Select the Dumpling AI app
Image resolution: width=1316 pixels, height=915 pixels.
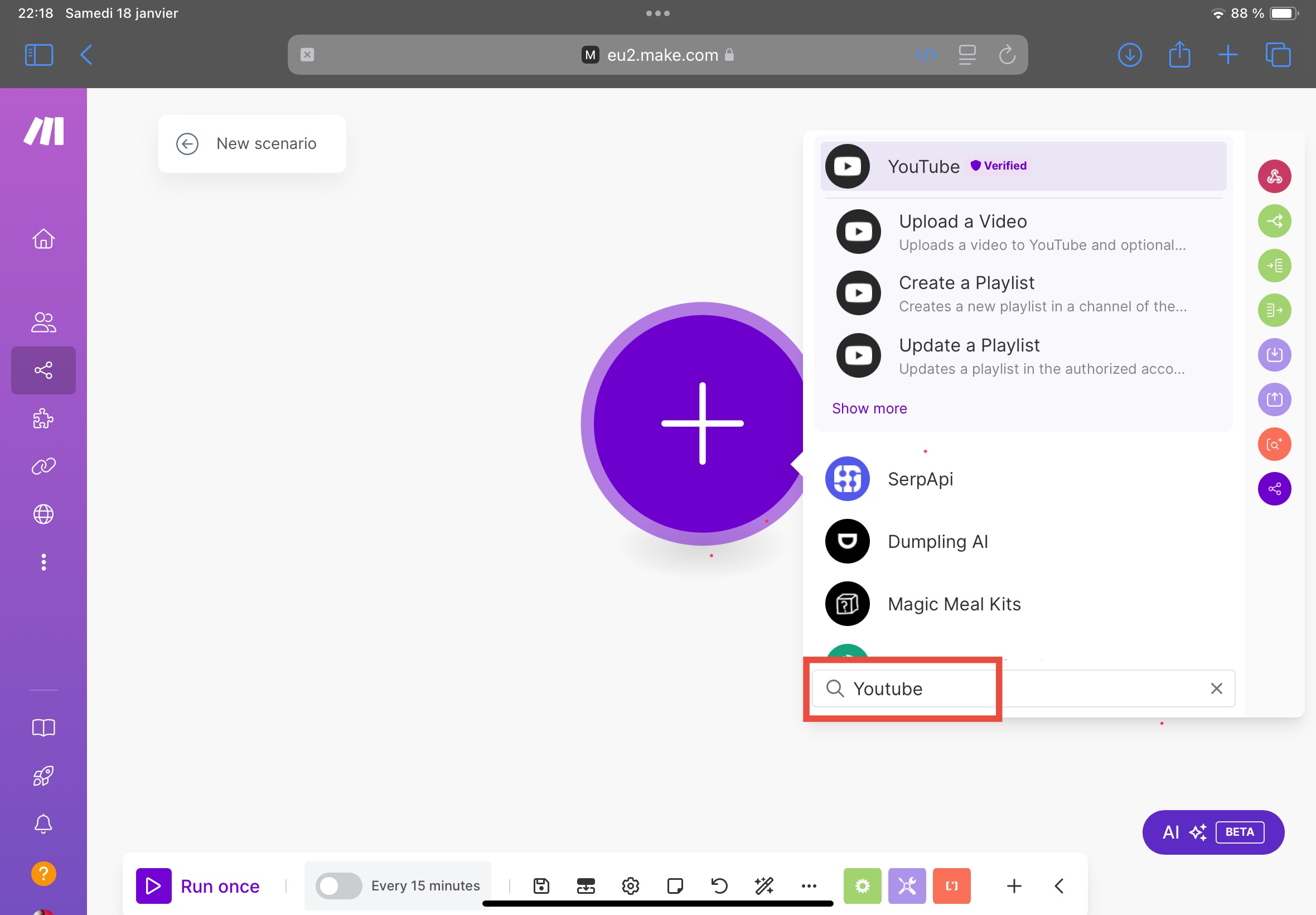[1023, 541]
